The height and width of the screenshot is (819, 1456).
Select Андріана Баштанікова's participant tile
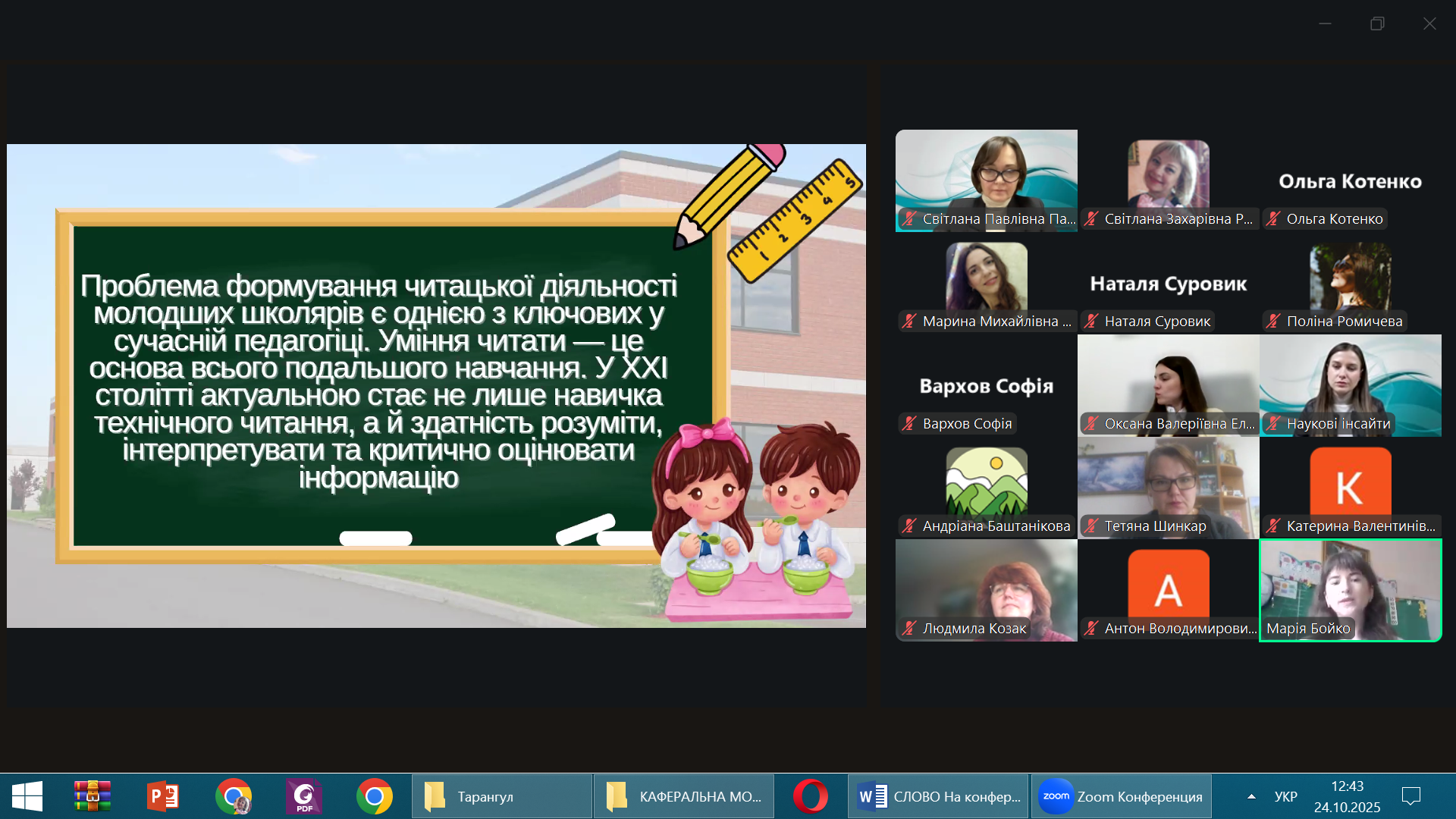[x=987, y=488]
